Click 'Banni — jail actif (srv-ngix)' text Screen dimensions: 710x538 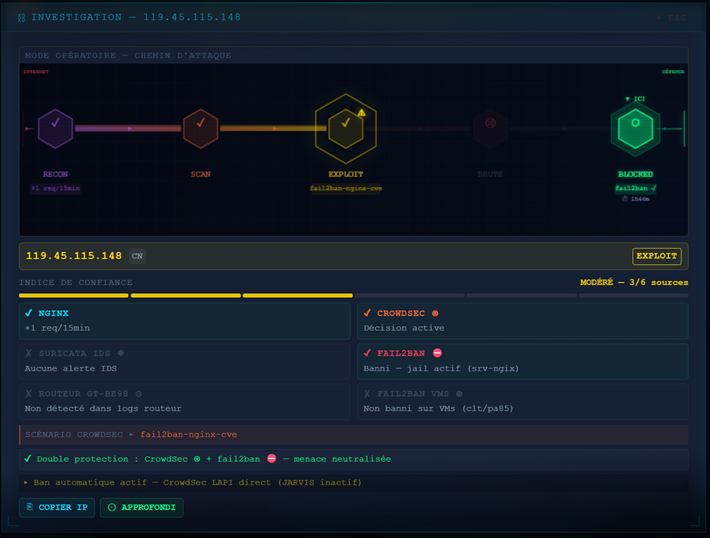tap(441, 368)
